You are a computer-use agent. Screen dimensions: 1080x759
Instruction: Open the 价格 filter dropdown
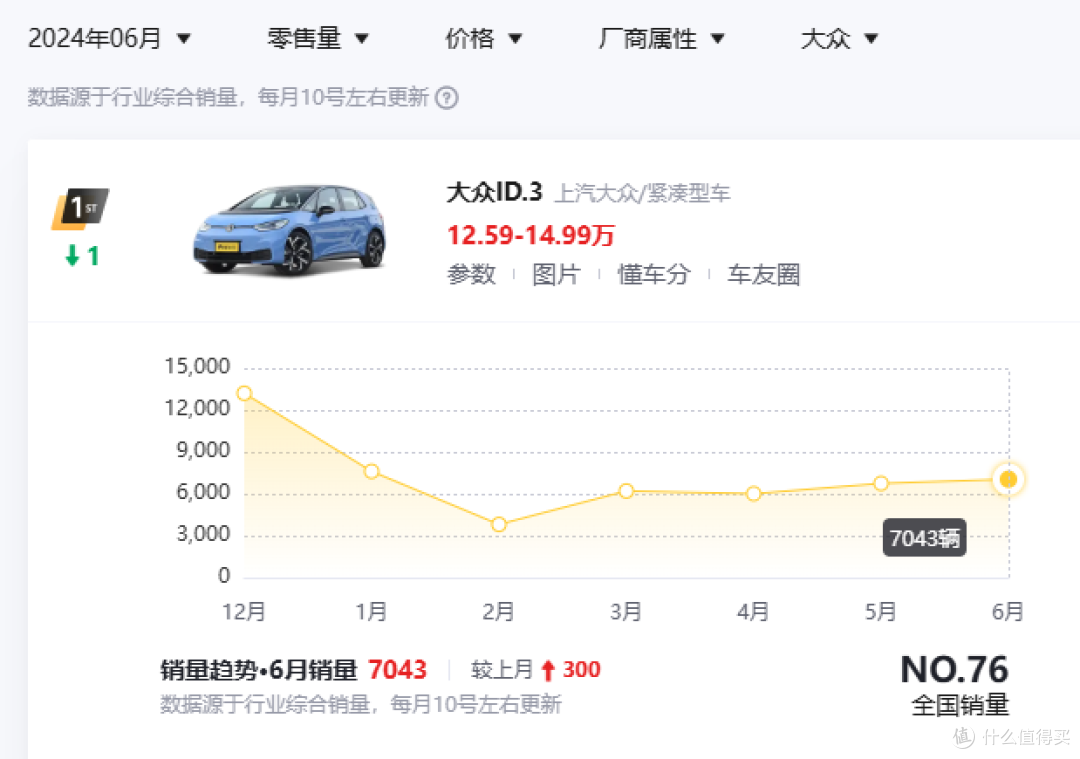point(483,38)
